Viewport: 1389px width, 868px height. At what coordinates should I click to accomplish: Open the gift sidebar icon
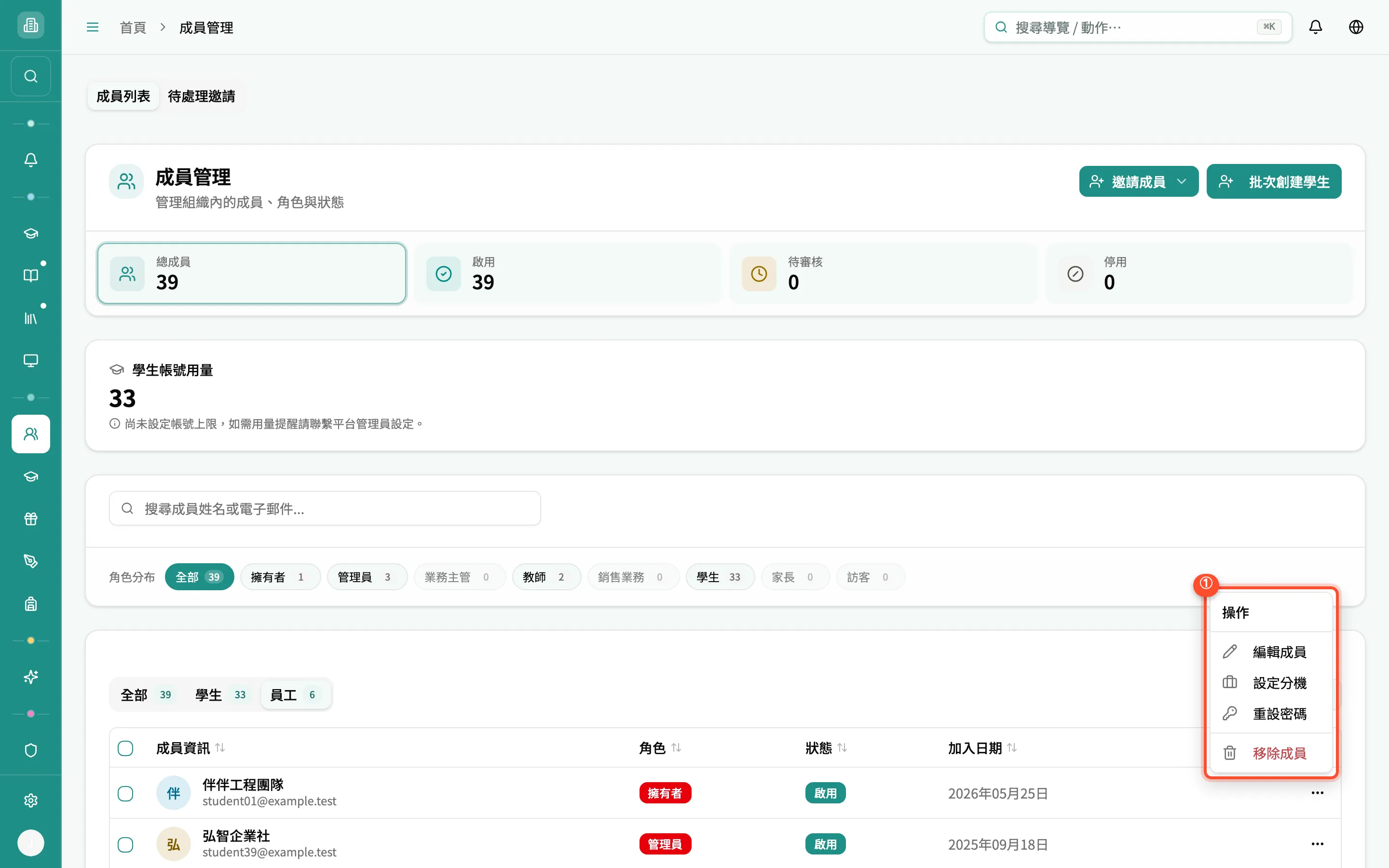coord(30,519)
